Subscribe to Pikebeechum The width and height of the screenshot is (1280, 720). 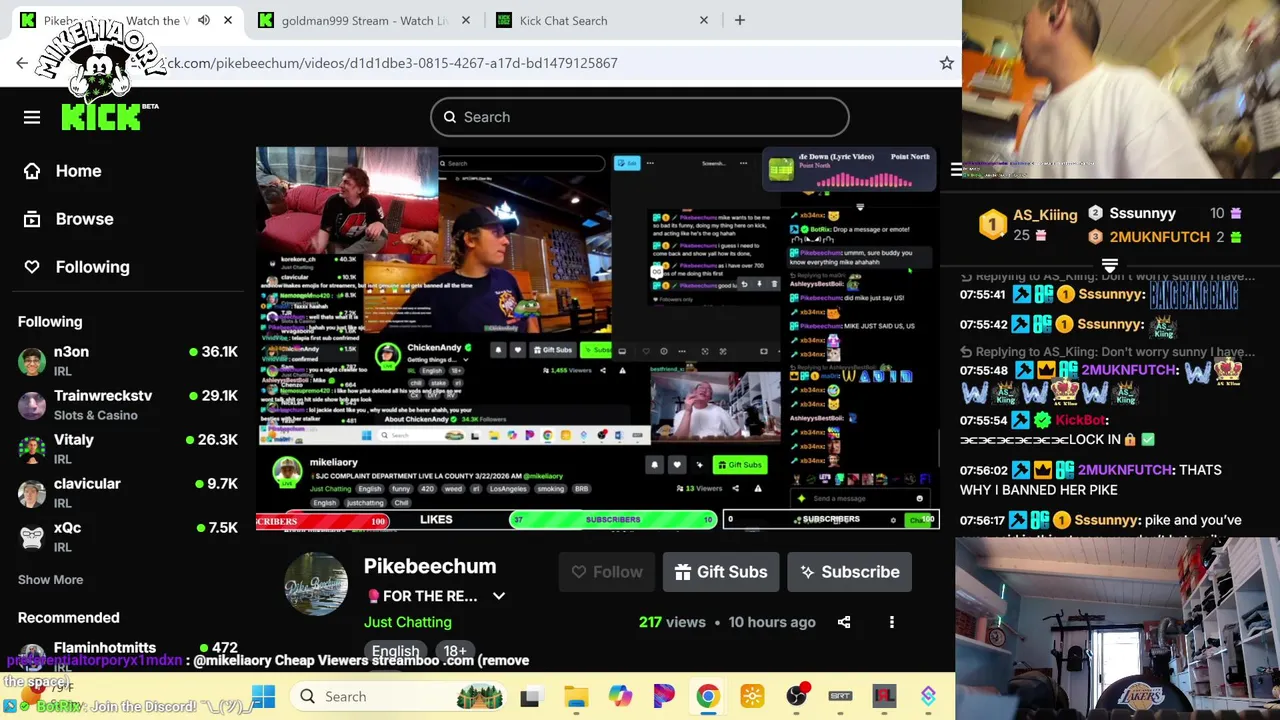point(849,572)
